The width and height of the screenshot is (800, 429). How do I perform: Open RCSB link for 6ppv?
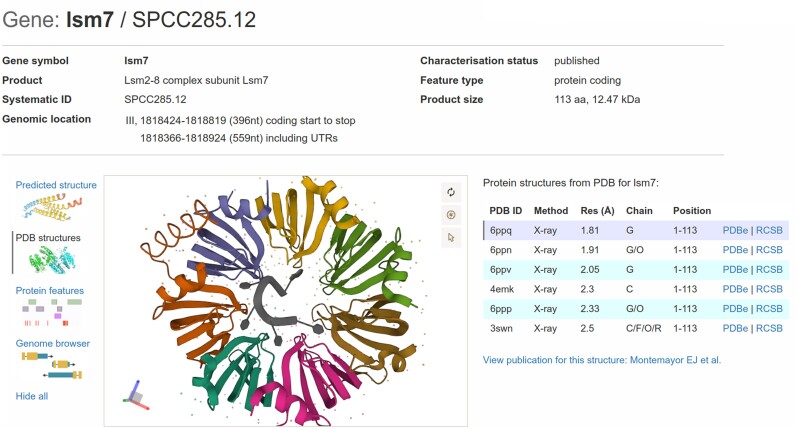pyautogui.click(x=769, y=270)
